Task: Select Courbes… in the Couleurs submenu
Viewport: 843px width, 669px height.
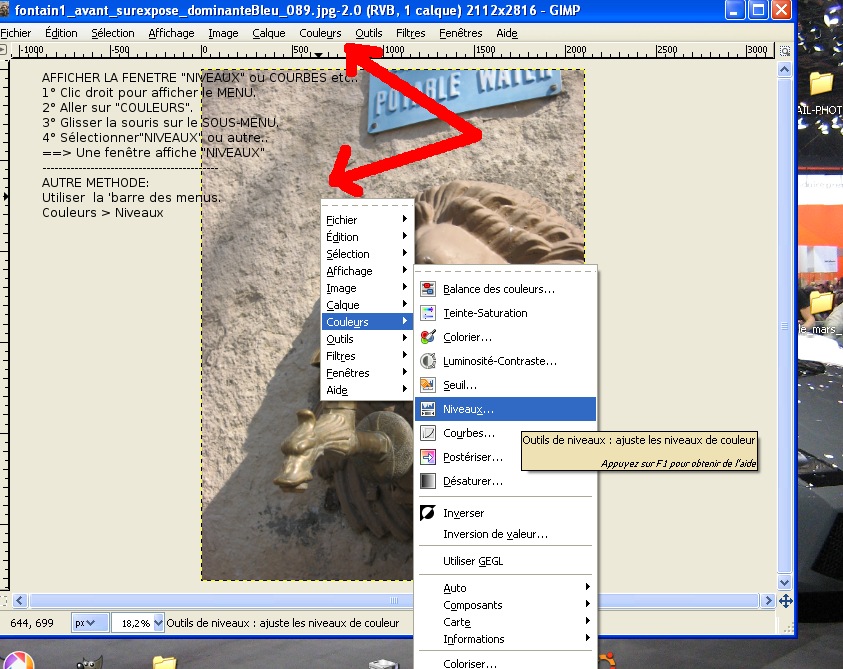Action: click(469, 433)
